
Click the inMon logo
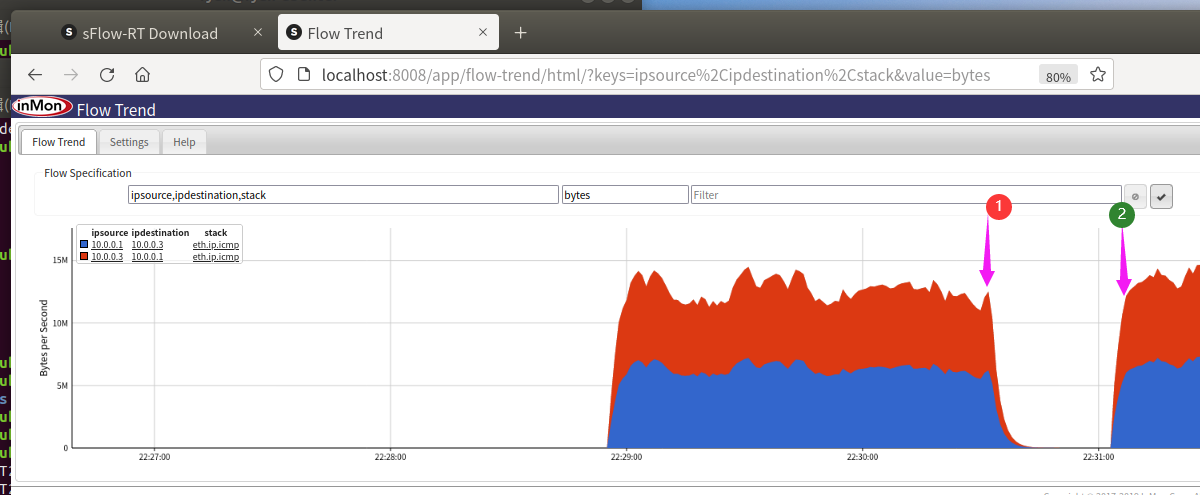point(42,106)
